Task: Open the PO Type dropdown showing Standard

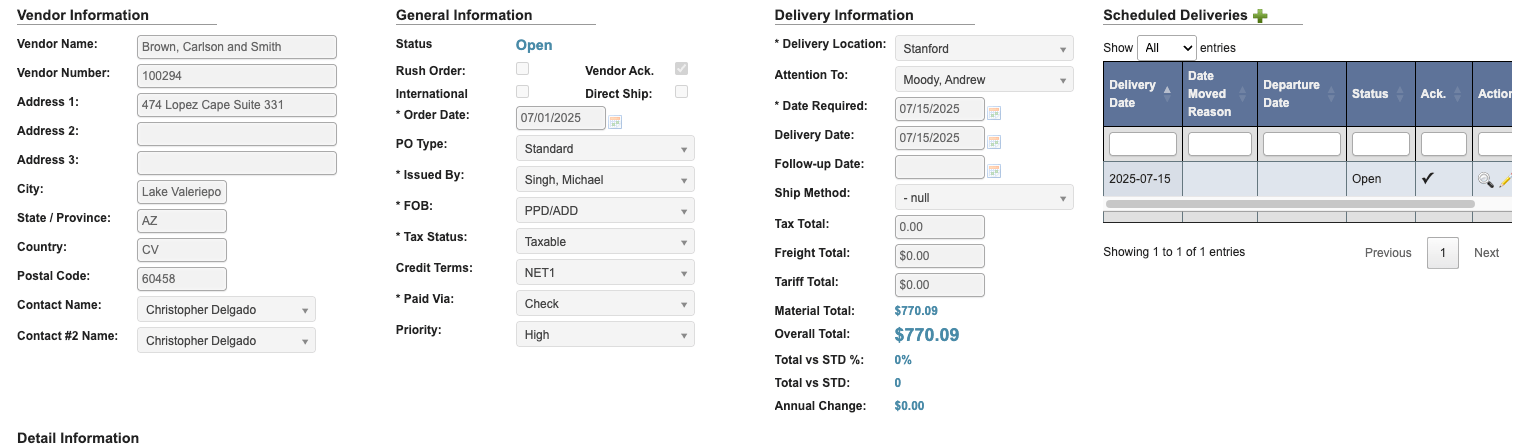Action: [x=605, y=149]
